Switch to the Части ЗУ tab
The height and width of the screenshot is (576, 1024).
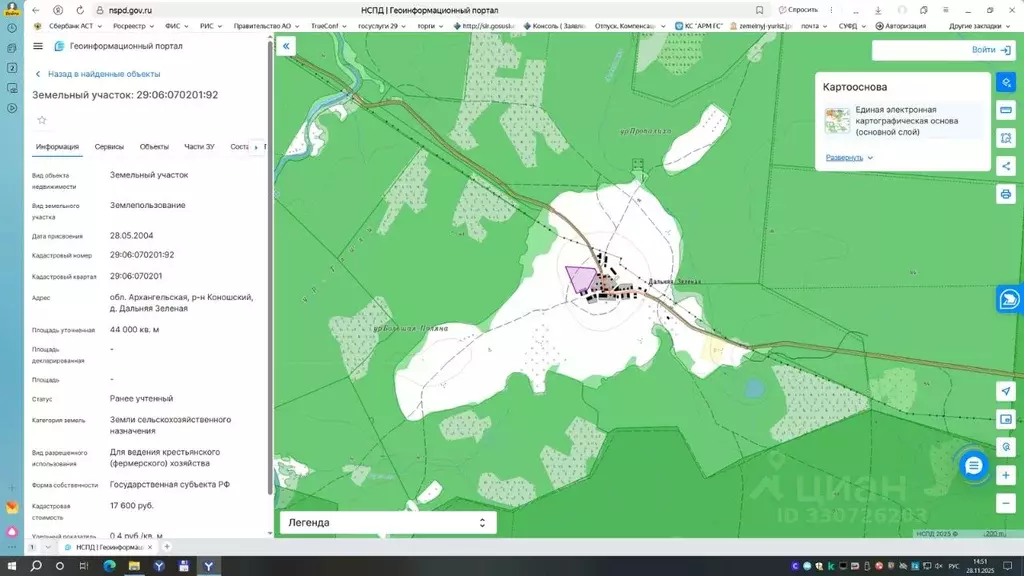199,147
